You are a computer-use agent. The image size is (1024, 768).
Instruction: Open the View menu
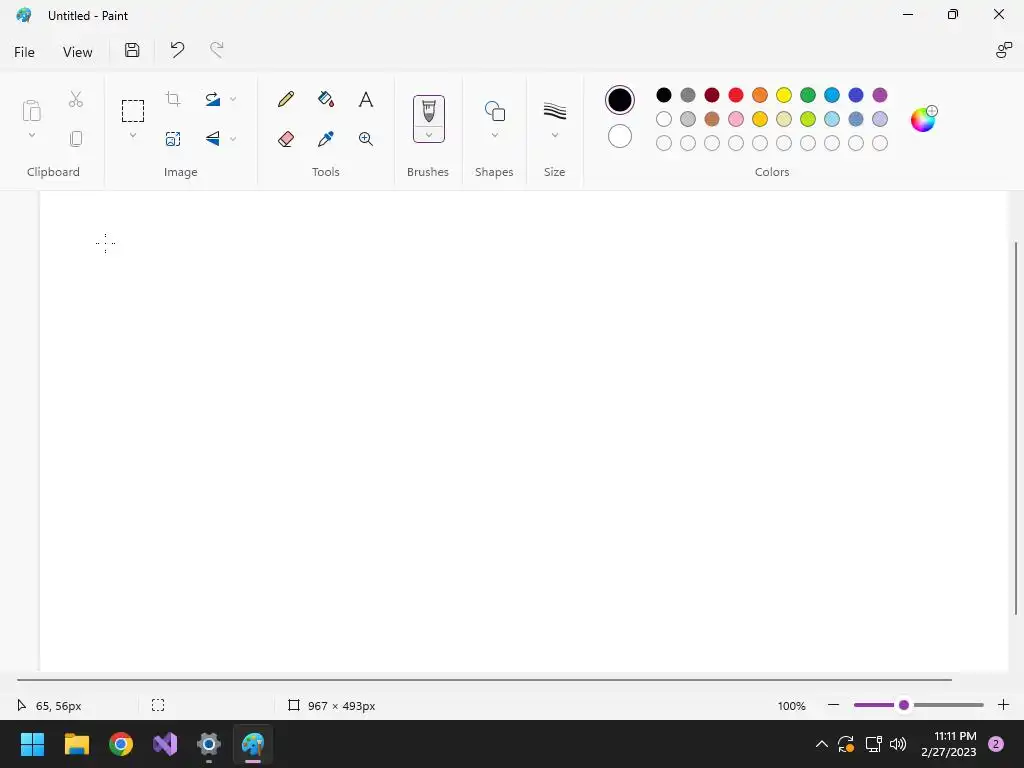point(78,52)
